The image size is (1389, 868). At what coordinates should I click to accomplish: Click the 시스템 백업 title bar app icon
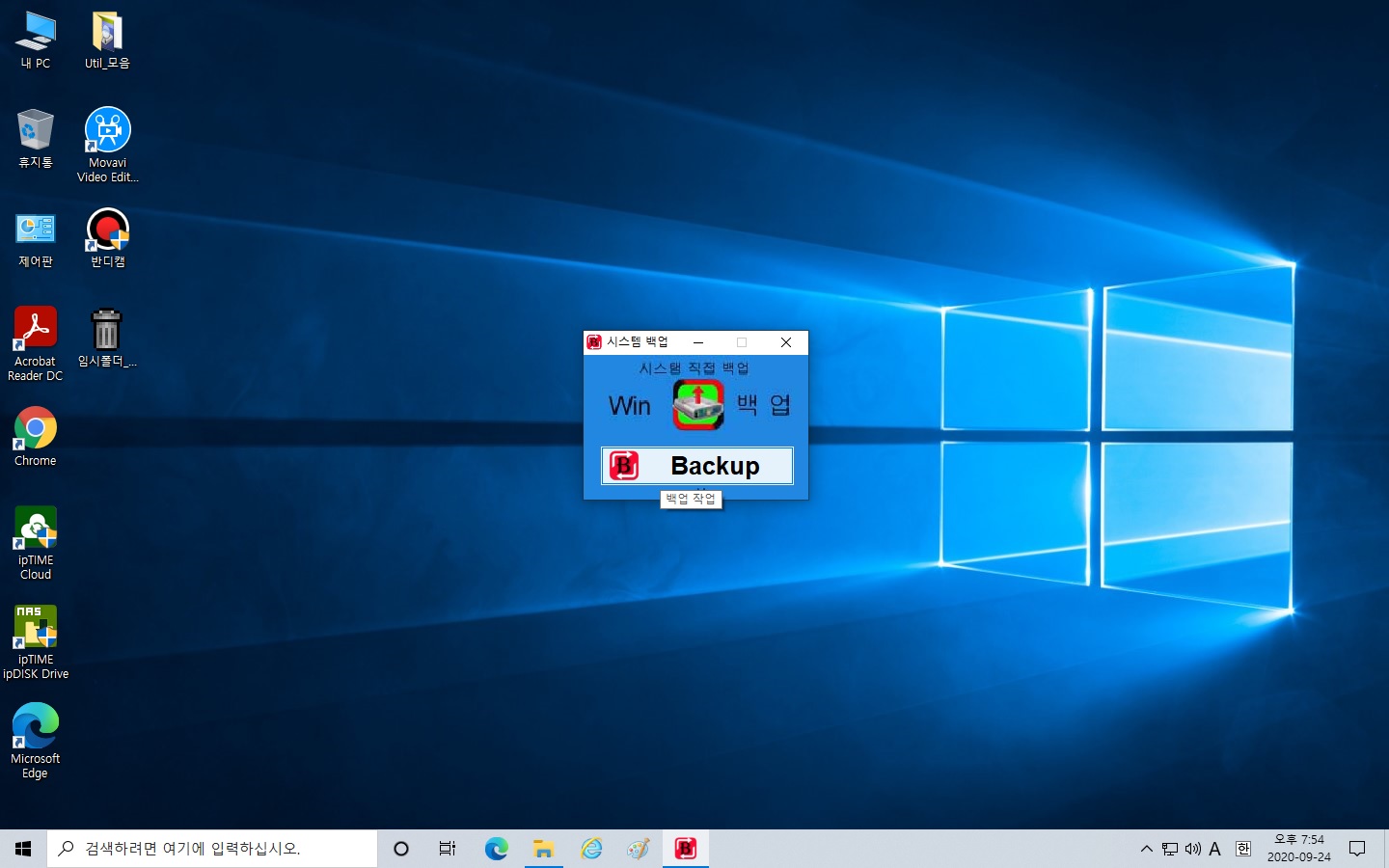pyautogui.click(x=594, y=342)
